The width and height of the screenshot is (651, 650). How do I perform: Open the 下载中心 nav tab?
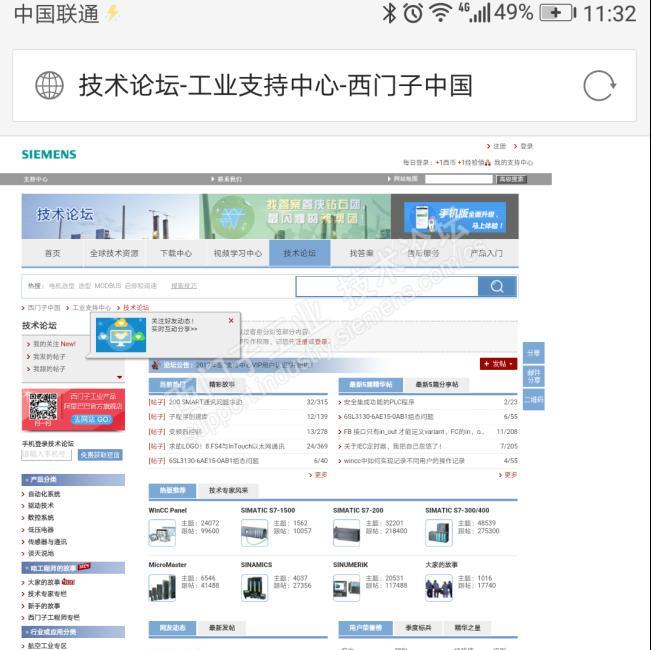176,253
